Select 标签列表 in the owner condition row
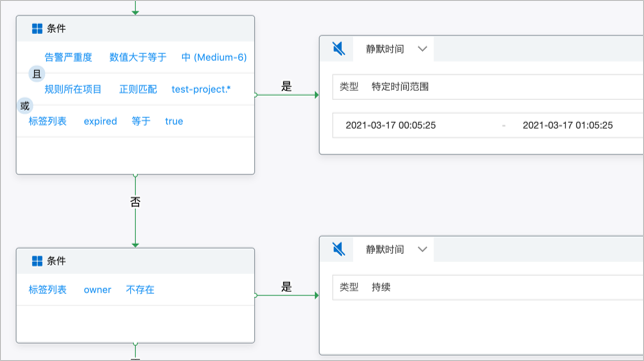The width and height of the screenshot is (644, 361). pyautogui.click(x=47, y=290)
